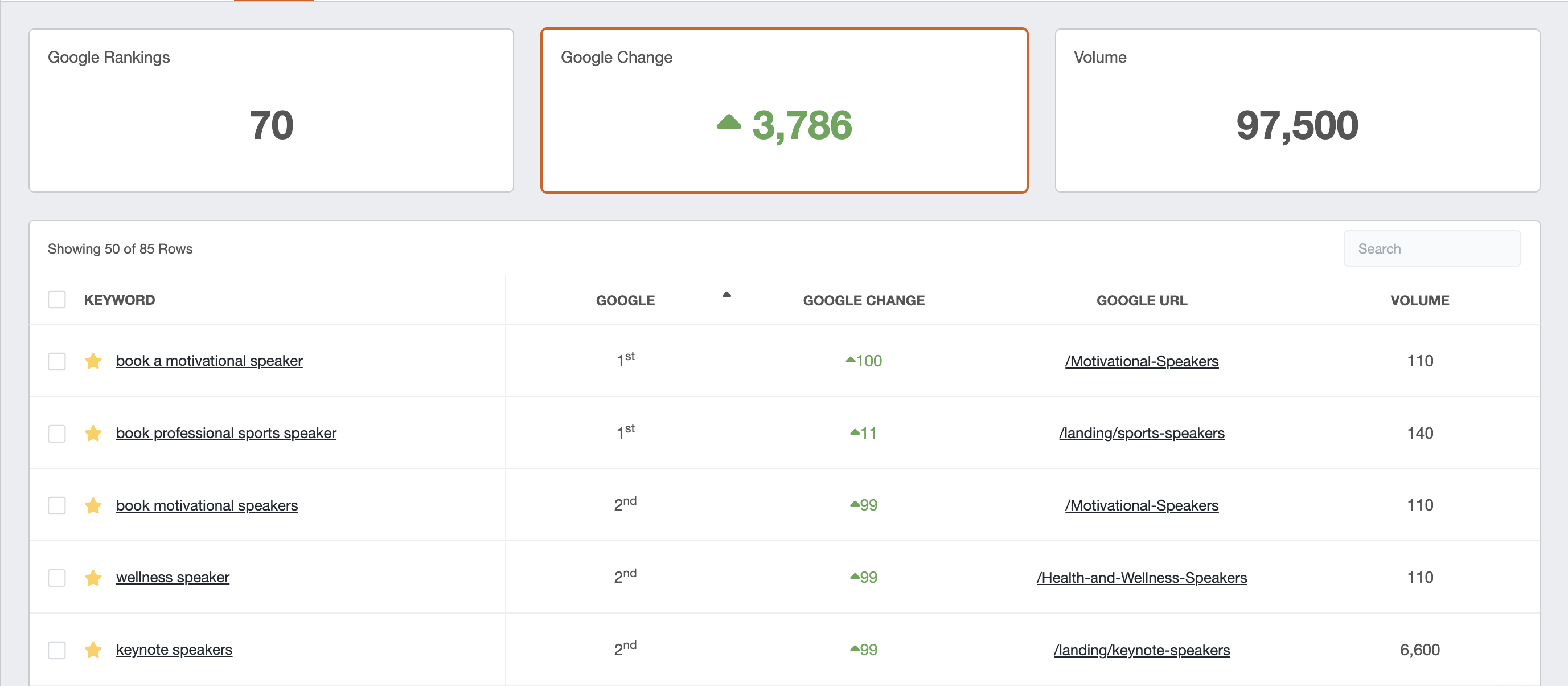Open the /landing/sports-speakers URL link

1142,433
